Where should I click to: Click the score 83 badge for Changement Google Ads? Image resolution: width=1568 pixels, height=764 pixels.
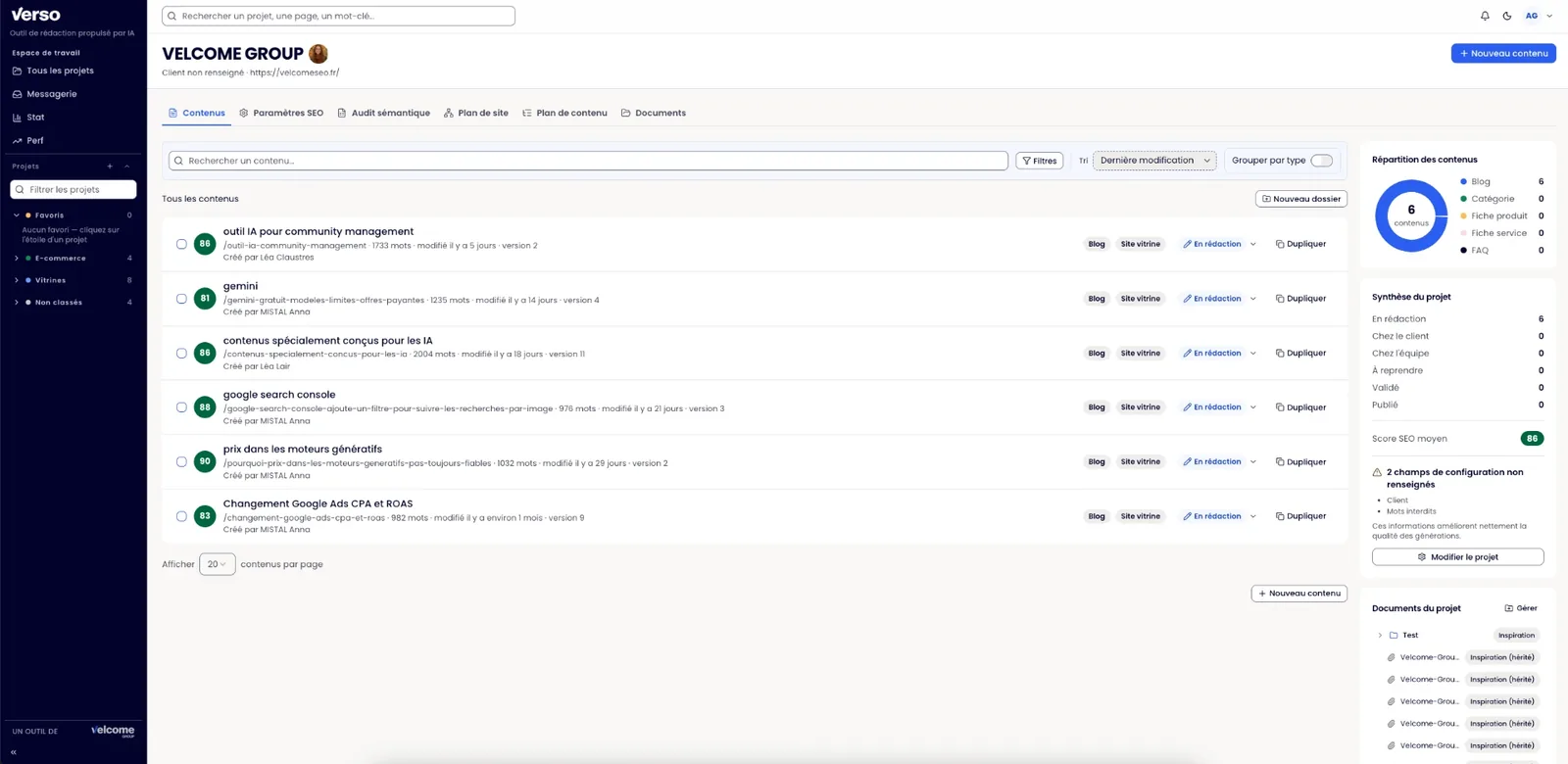(205, 516)
